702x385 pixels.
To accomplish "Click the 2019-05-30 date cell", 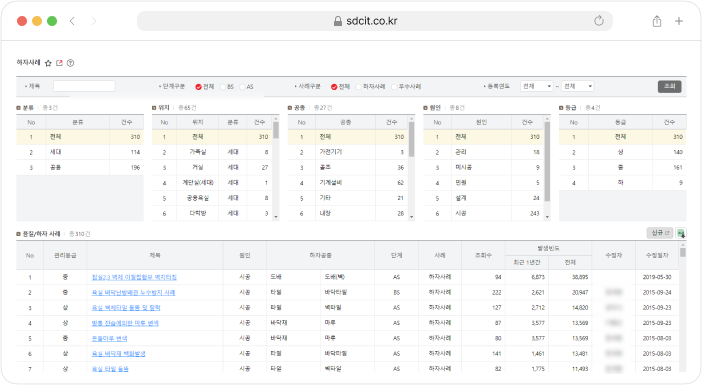I will pos(657,278).
